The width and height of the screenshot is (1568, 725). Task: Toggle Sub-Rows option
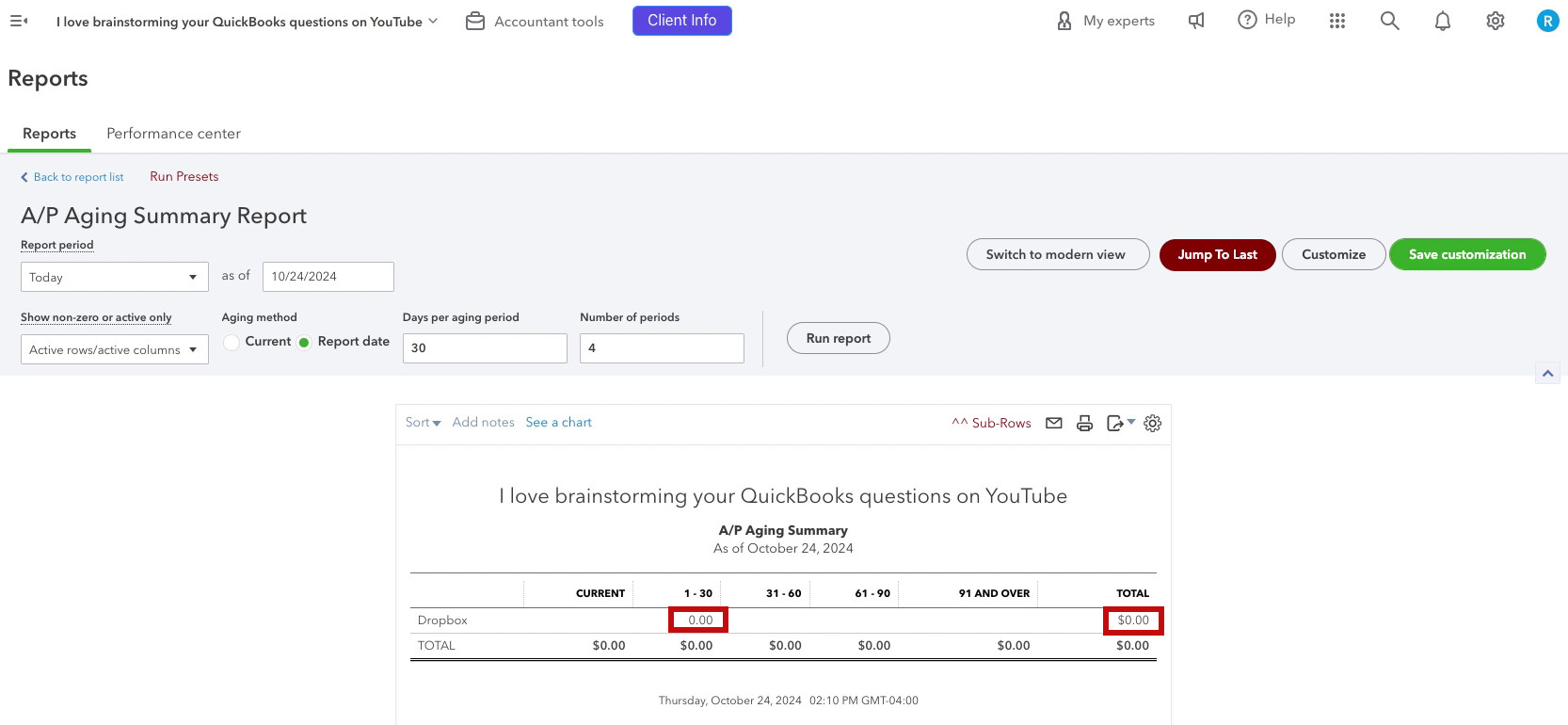pyautogui.click(x=991, y=423)
